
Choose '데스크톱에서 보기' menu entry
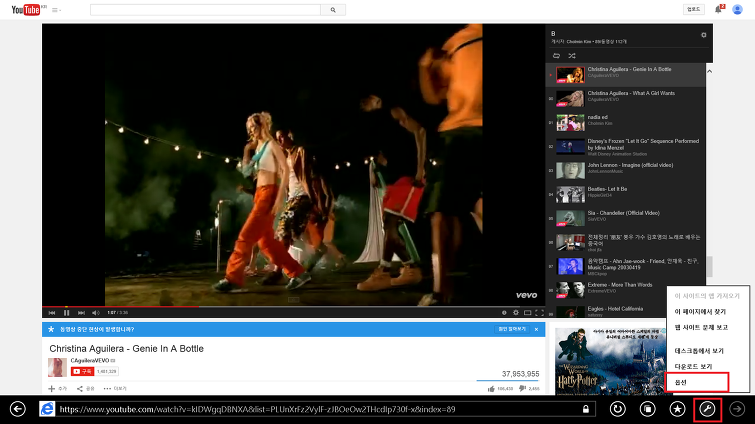point(699,351)
